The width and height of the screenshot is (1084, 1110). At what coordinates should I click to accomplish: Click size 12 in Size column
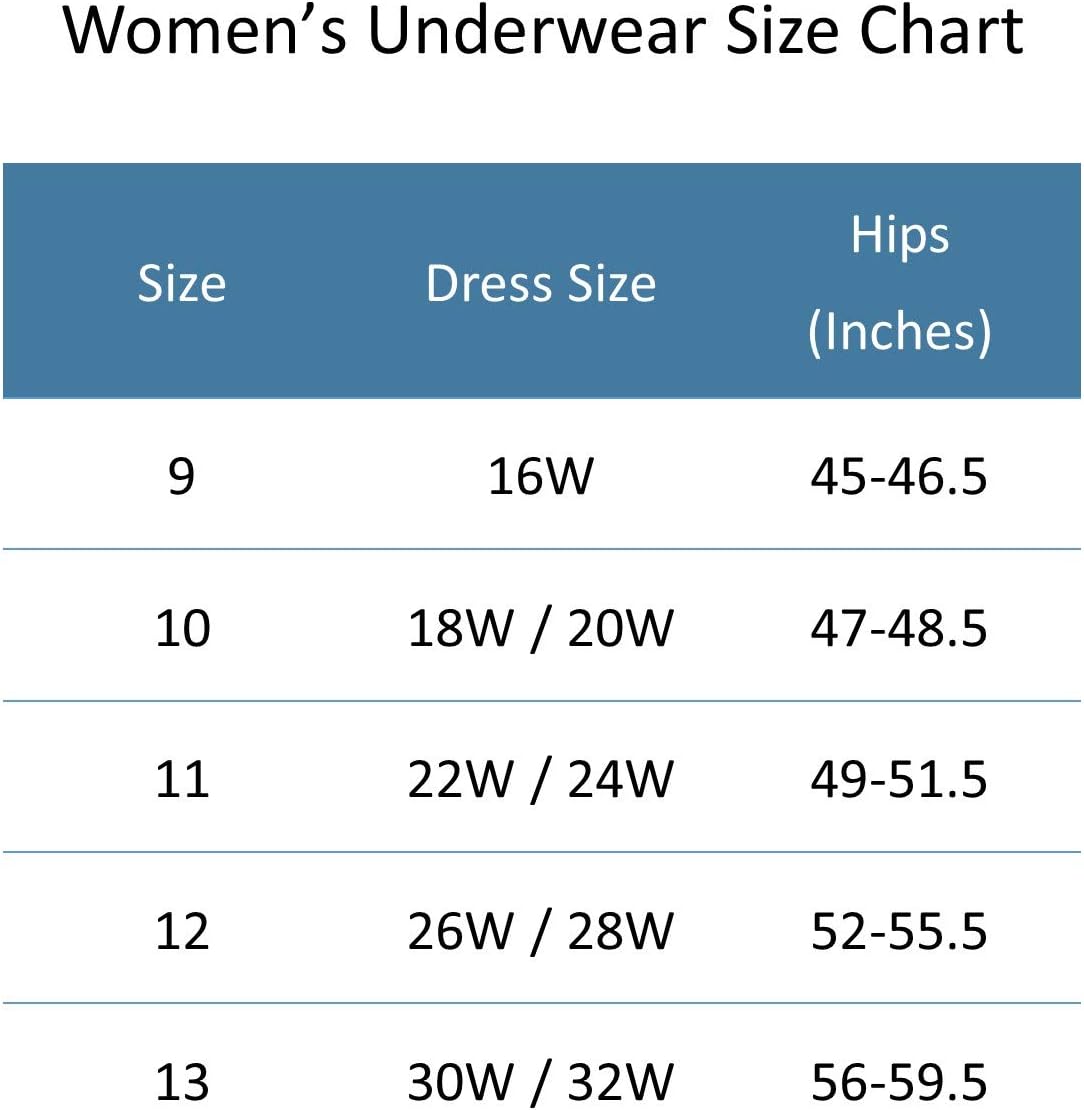pos(182,932)
